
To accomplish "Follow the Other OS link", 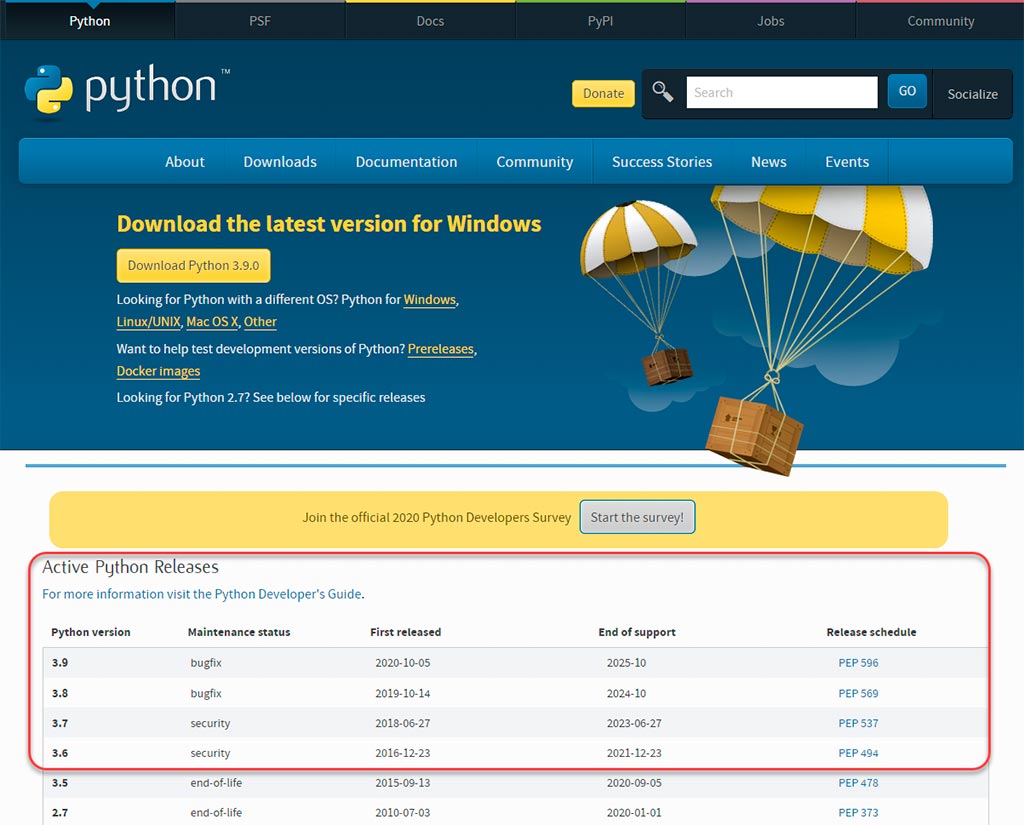I will pos(260,321).
